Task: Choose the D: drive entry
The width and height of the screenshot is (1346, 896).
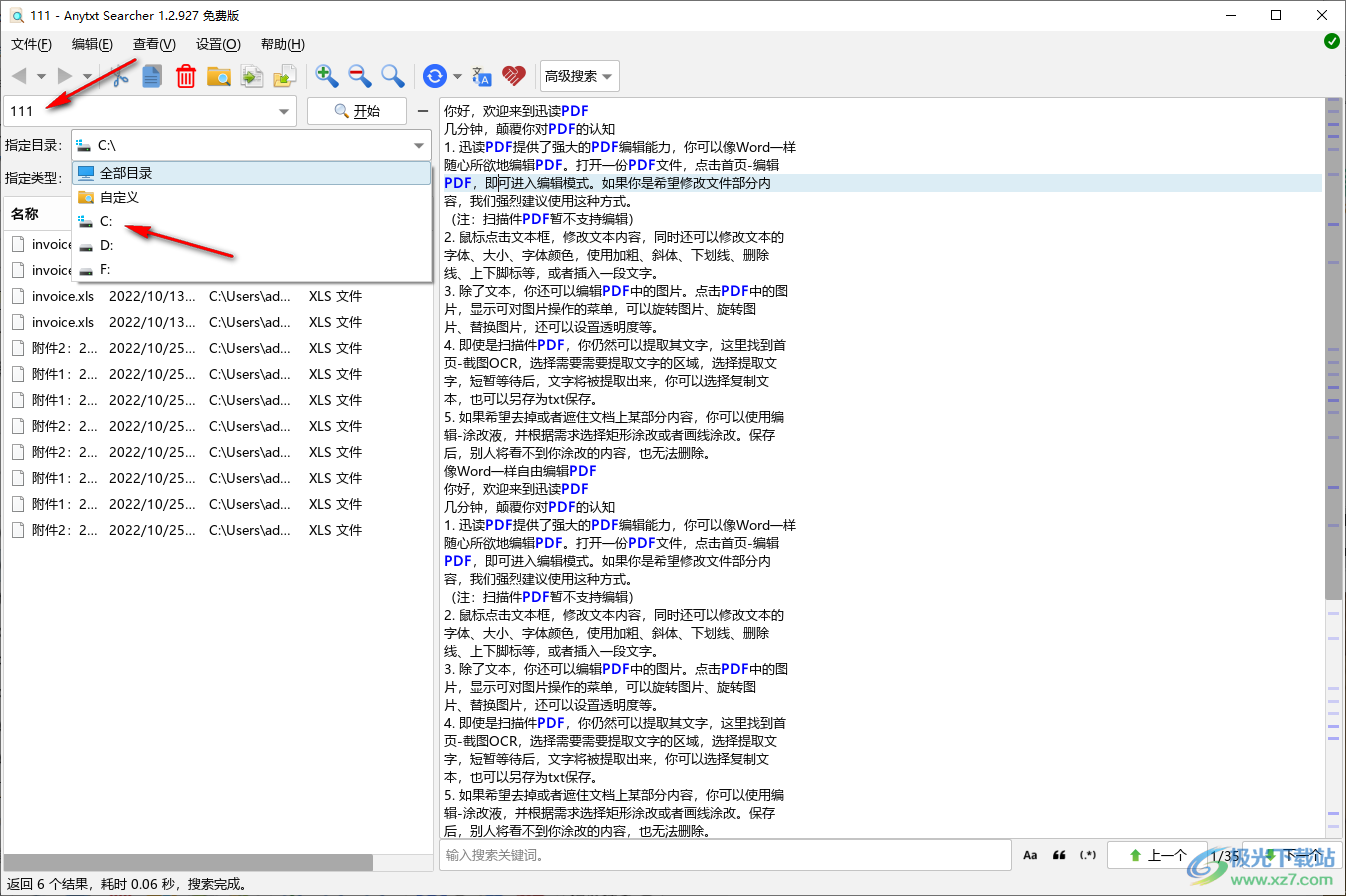Action: 252,245
